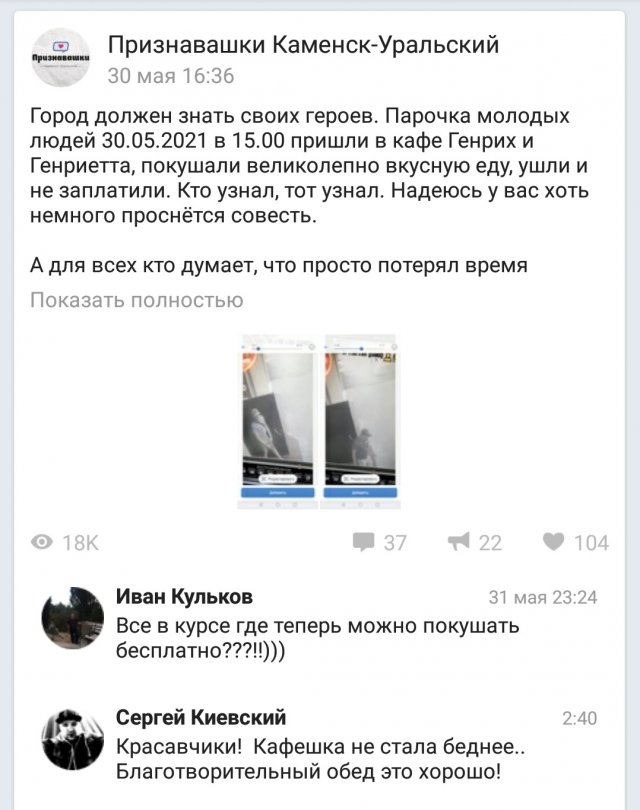Screen dimensions: 640x810
Task: Open Сергей Киевский profile name link
Action: [x=201, y=718]
